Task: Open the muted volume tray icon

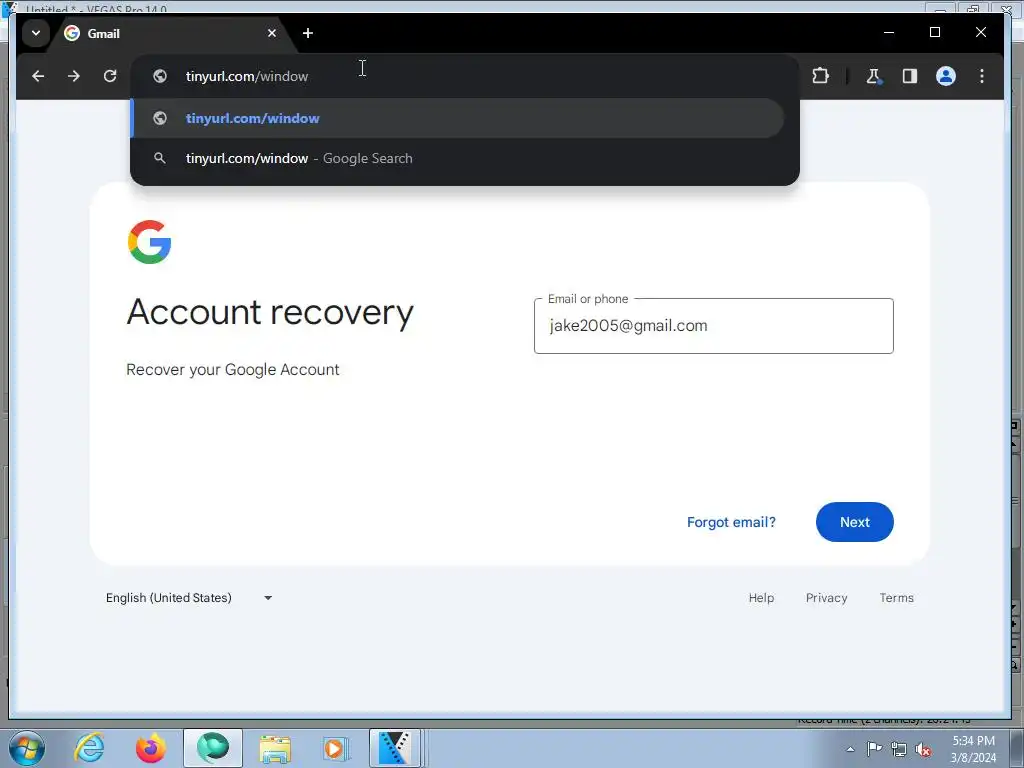Action: tap(923, 749)
